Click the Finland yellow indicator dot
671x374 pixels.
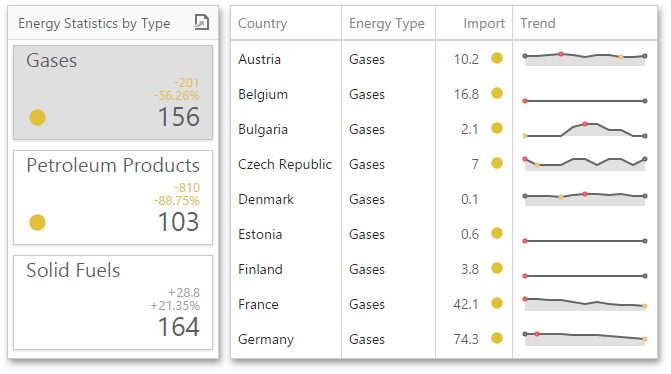point(497,268)
